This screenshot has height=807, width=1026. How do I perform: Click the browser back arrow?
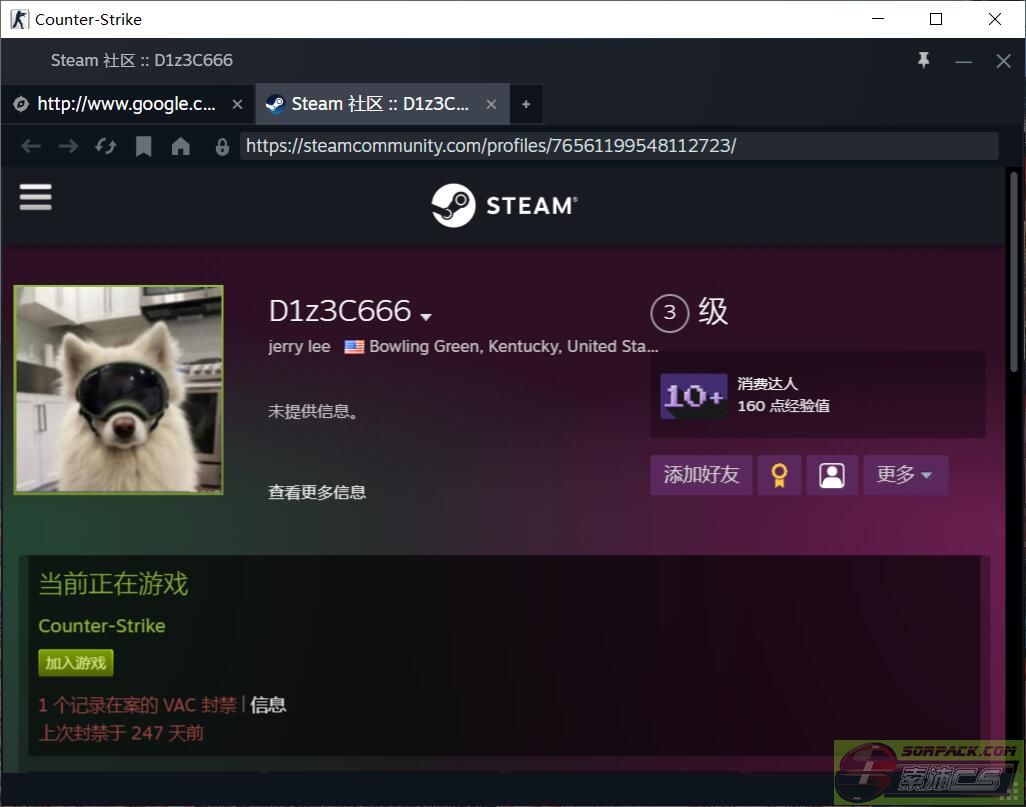[31, 146]
